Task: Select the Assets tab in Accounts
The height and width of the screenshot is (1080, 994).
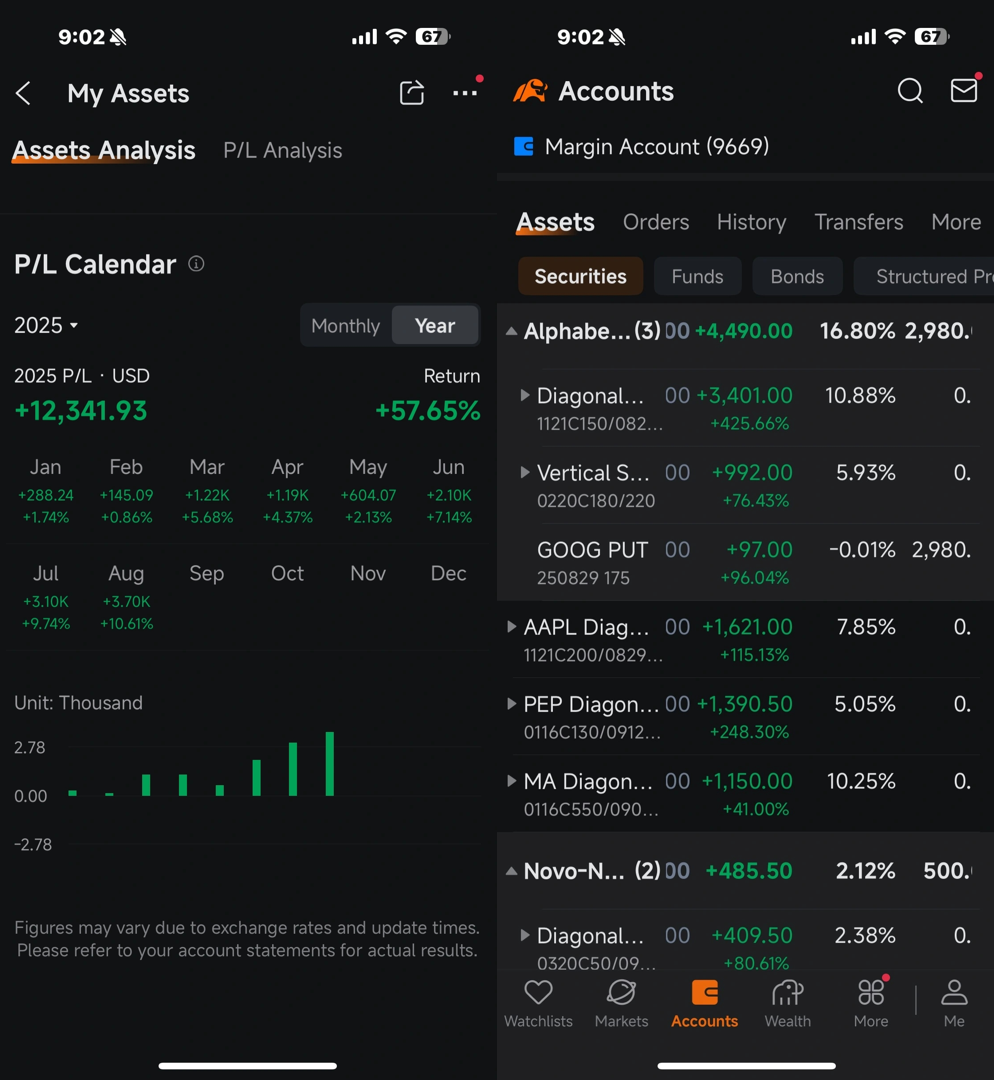Action: coord(555,222)
